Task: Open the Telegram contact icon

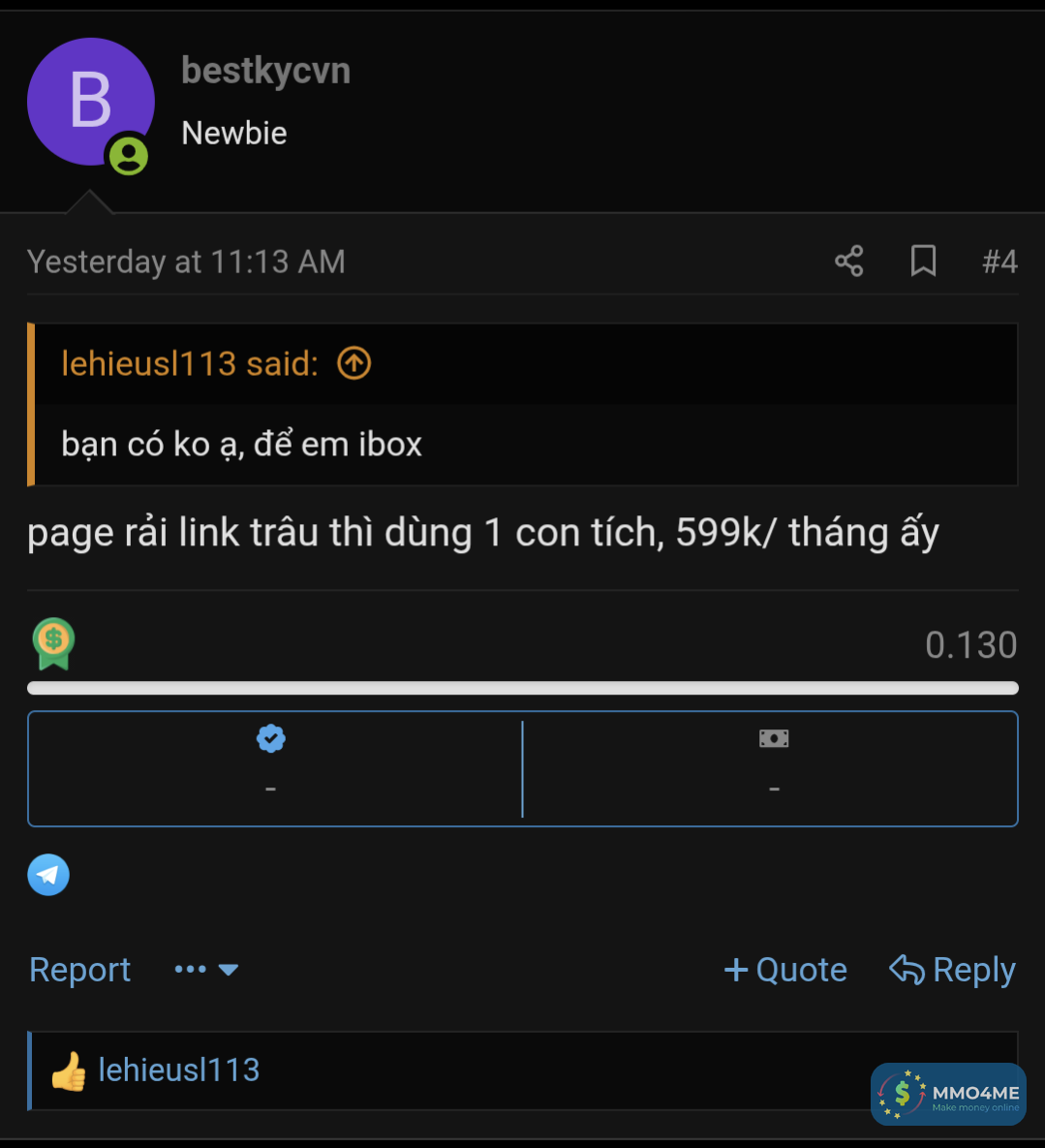Action: [x=48, y=875]
